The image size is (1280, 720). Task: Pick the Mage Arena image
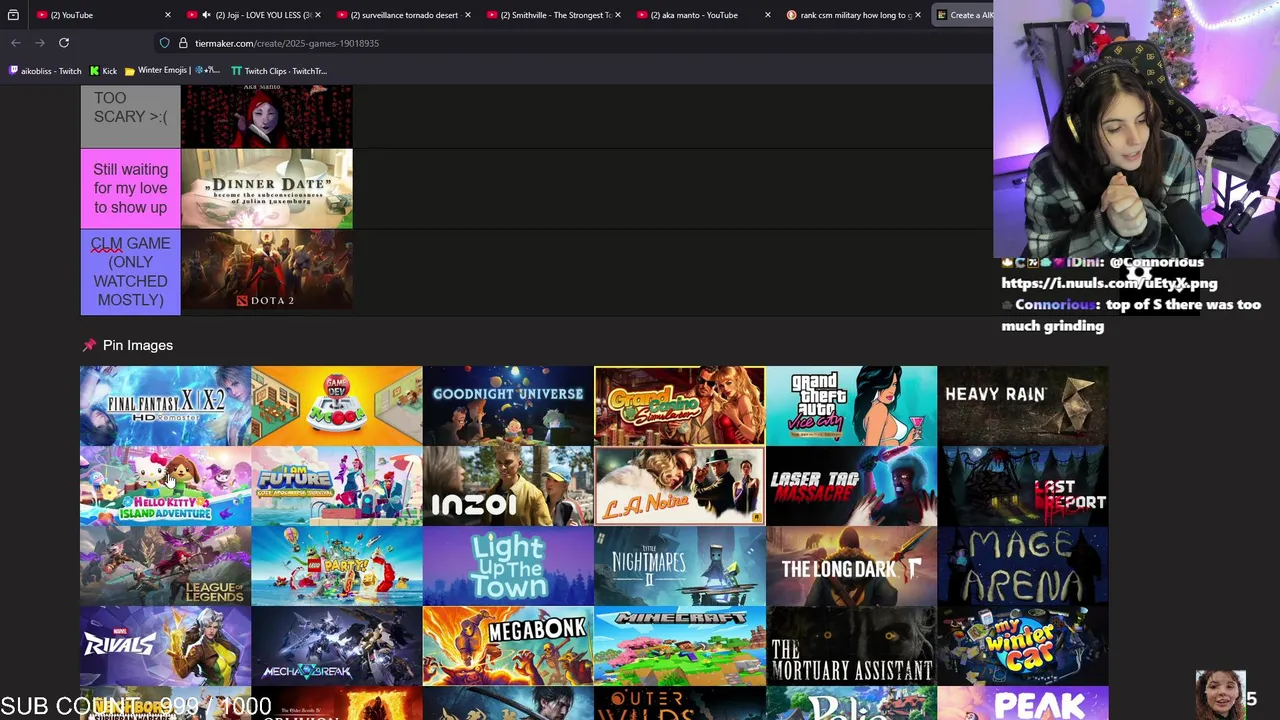tap(1023, 566)
